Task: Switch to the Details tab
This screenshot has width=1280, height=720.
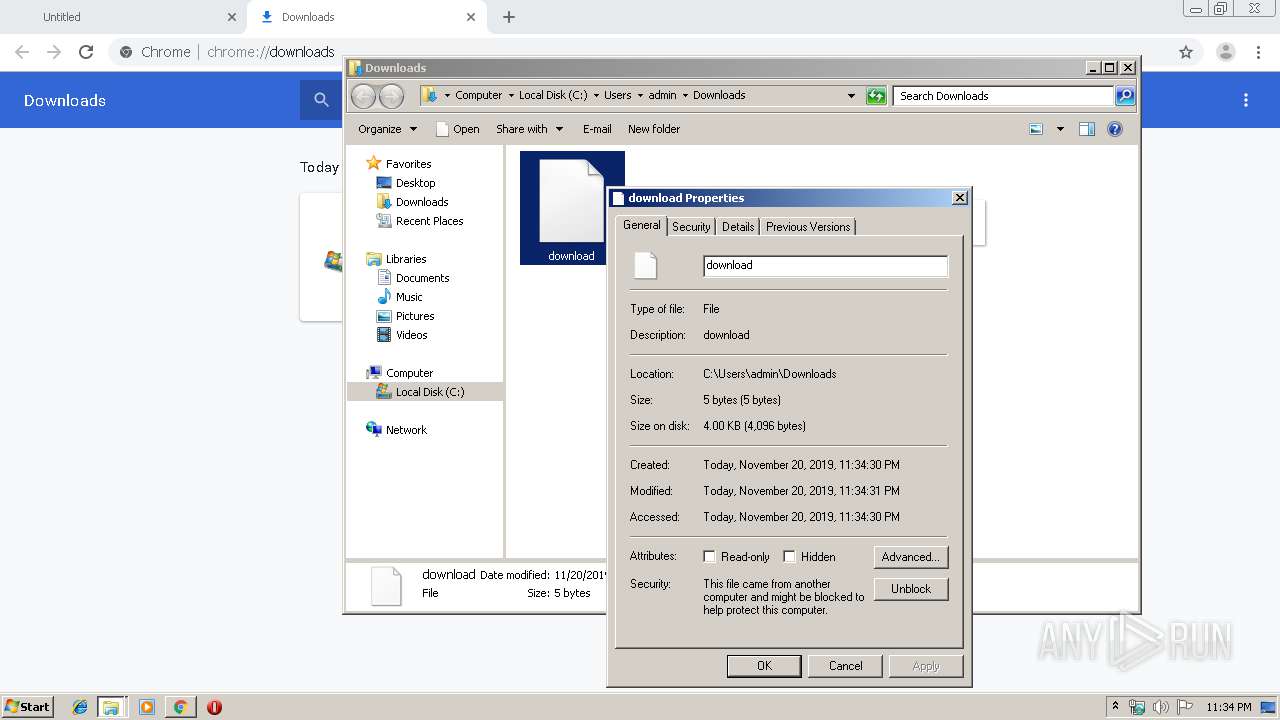Action: coord(738,227)
